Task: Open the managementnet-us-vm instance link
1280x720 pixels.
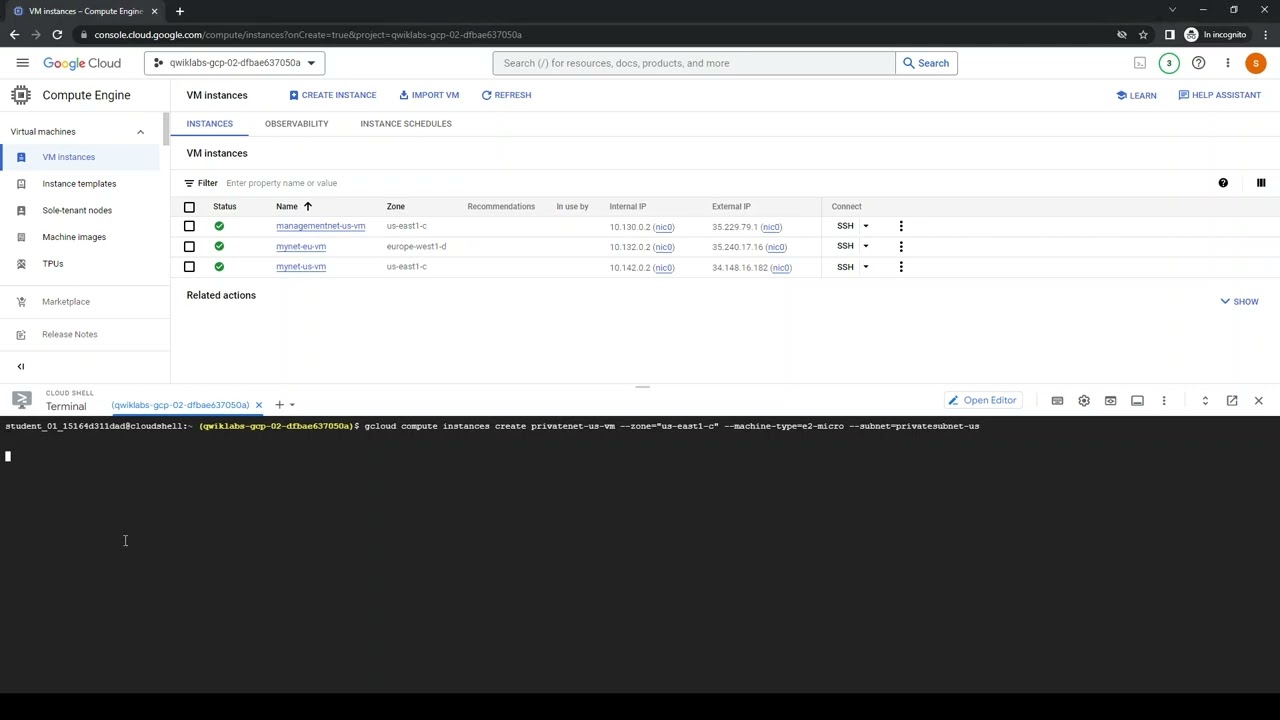Action: [320, 226]
